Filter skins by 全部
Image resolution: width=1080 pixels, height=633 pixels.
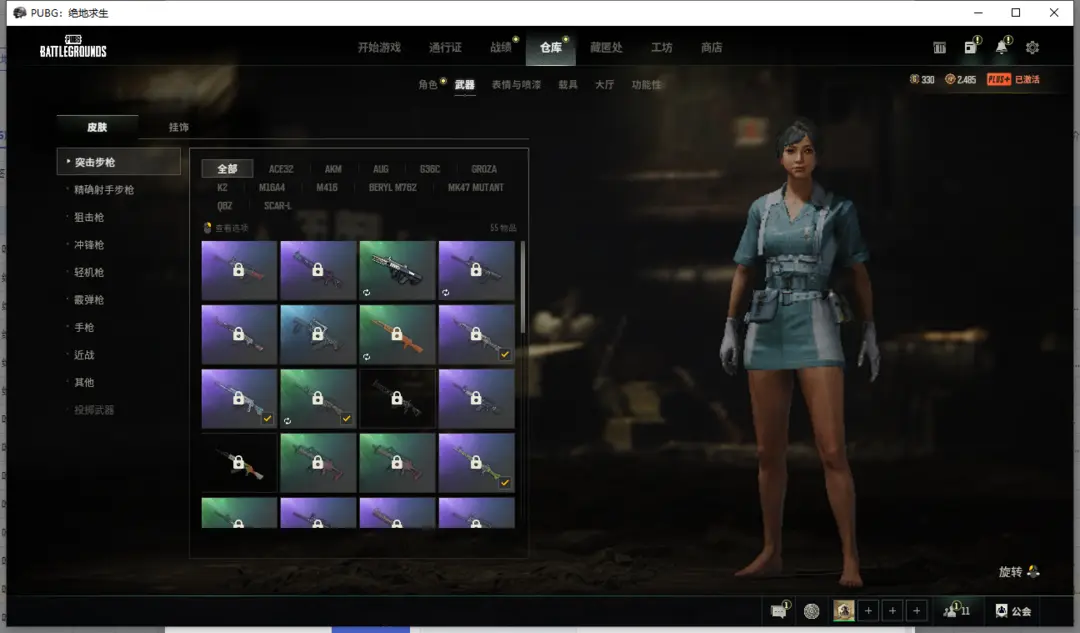pyautogui.click(x=227, y=169)
